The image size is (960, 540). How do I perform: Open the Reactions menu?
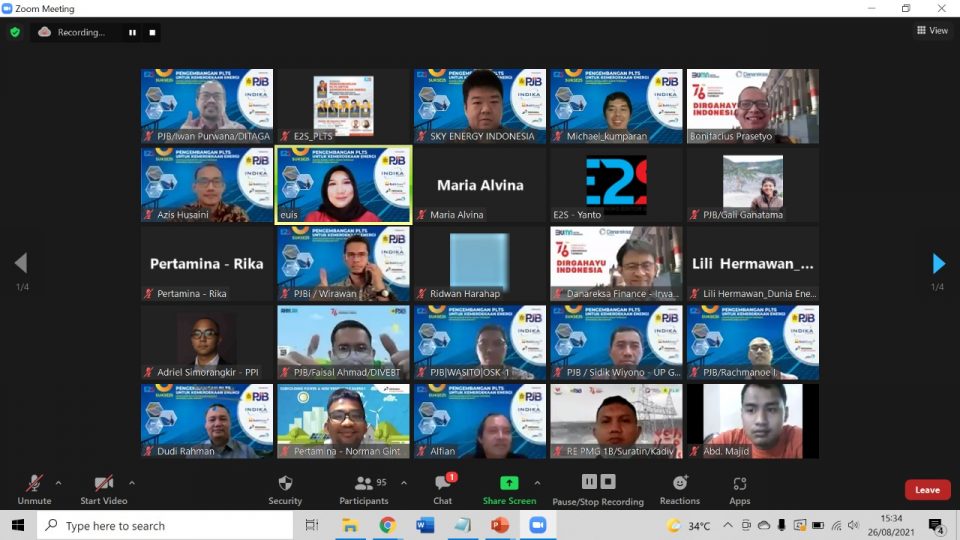(x=680, y=488)
